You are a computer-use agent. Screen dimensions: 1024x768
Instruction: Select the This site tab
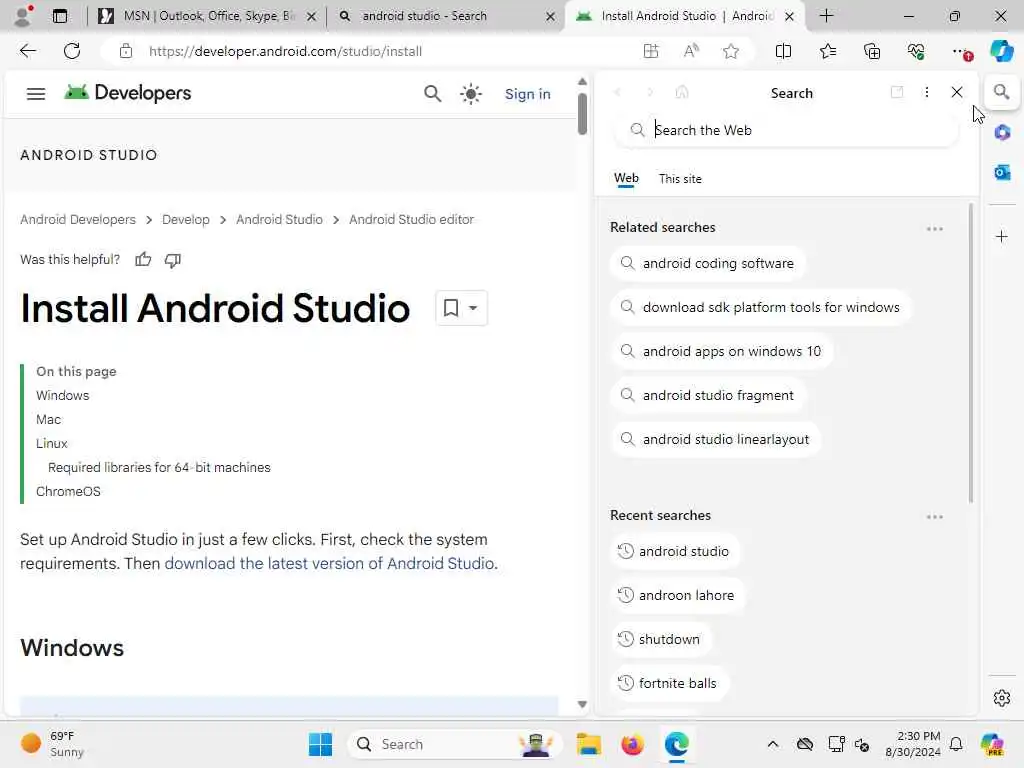680,179
